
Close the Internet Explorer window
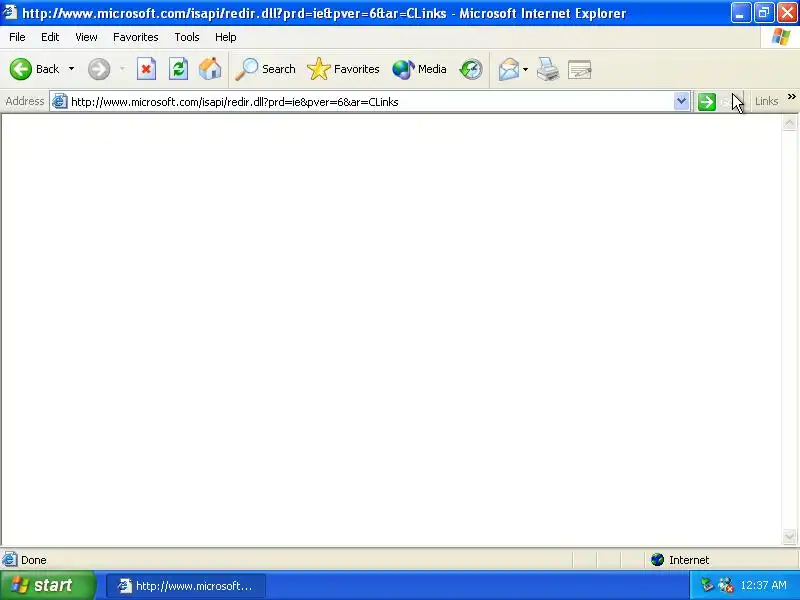click(787, 13)
